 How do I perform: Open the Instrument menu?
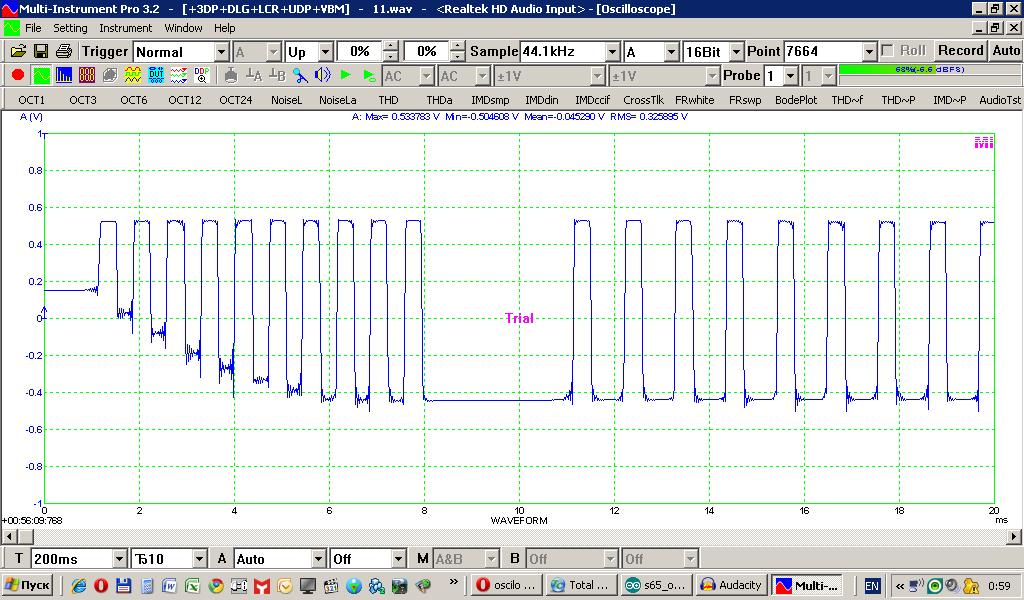[x=125, y=28]
